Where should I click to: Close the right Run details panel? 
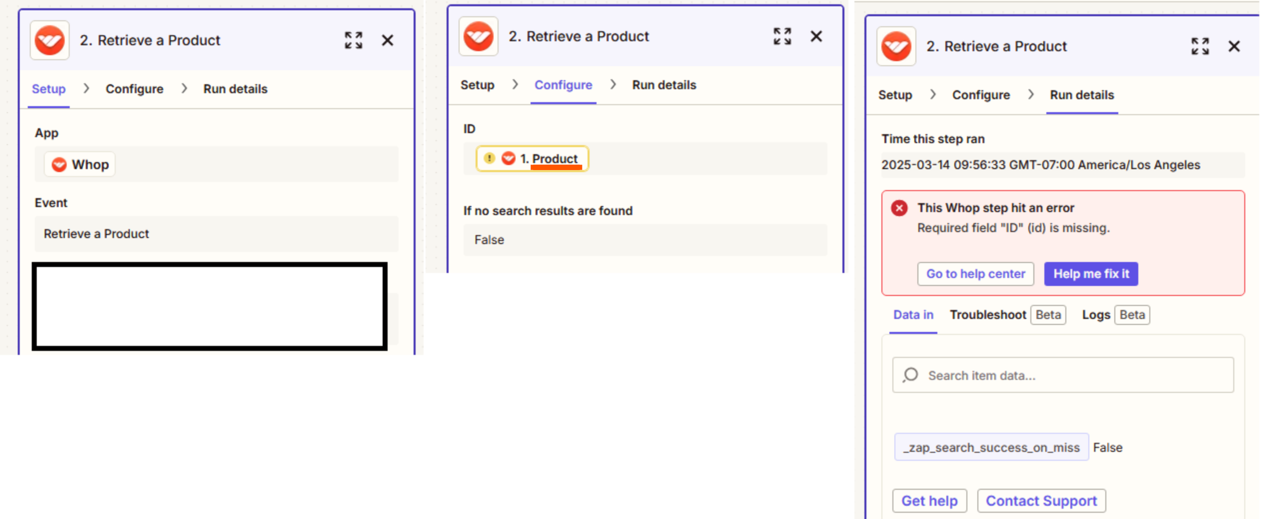[1234, 46]
